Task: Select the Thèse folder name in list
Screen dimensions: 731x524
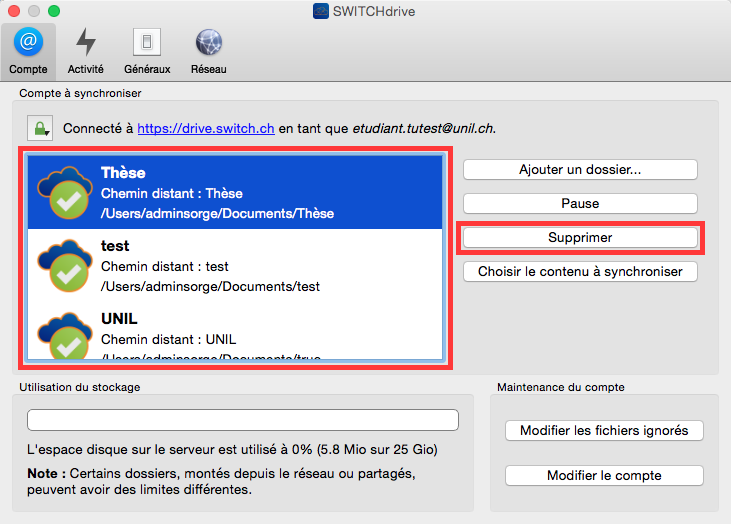Action: (x=123, y=173)
